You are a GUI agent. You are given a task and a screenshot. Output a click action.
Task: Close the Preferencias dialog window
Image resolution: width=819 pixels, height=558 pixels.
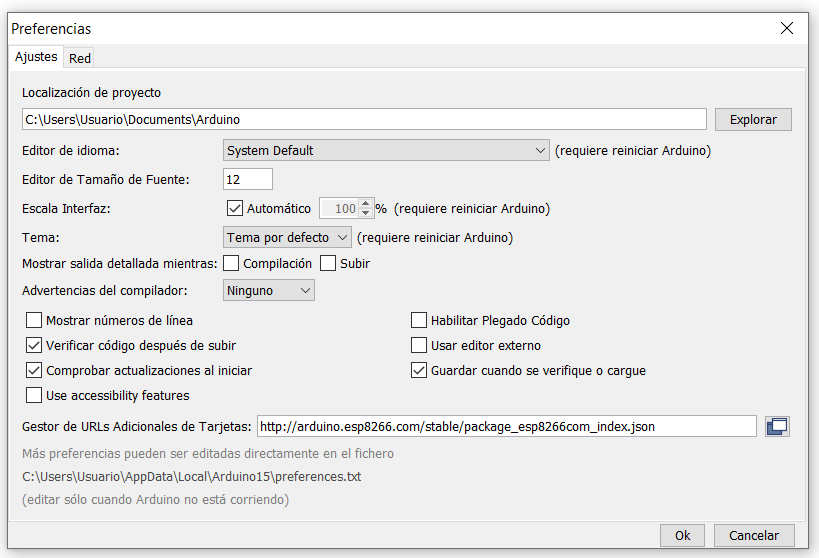point(787,29)
